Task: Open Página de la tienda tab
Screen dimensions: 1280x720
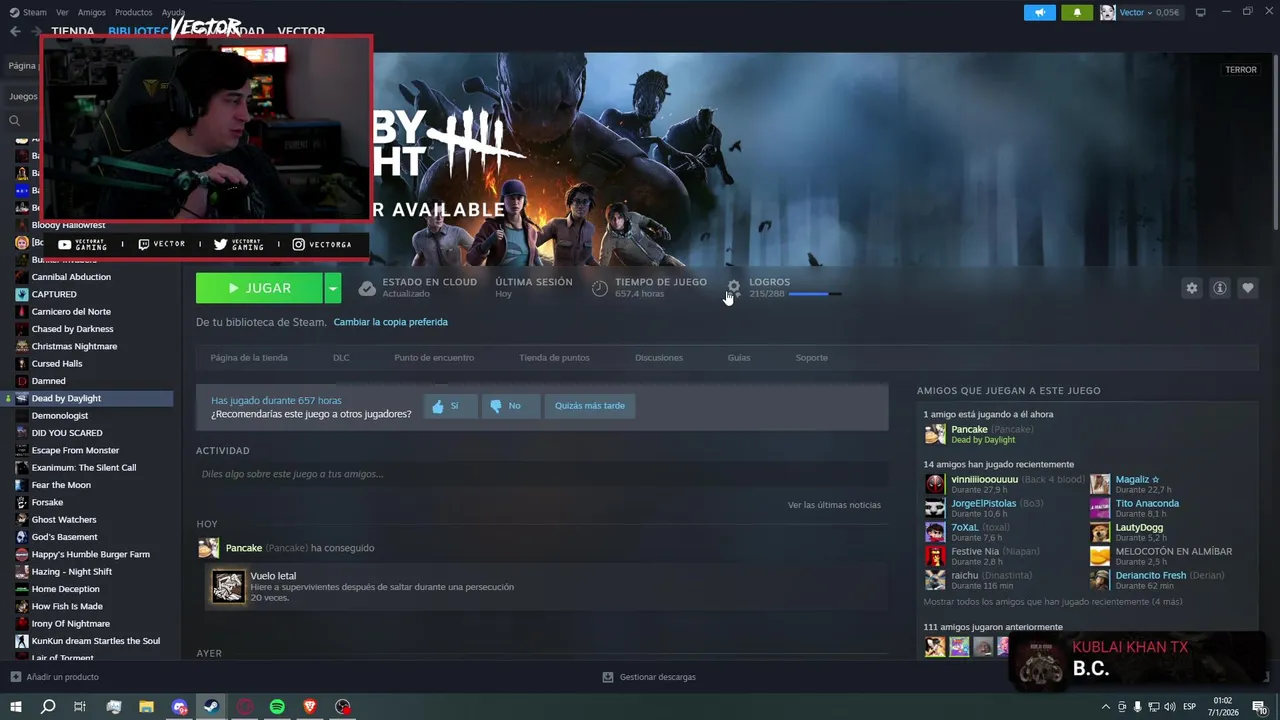Action: point(249,357)
